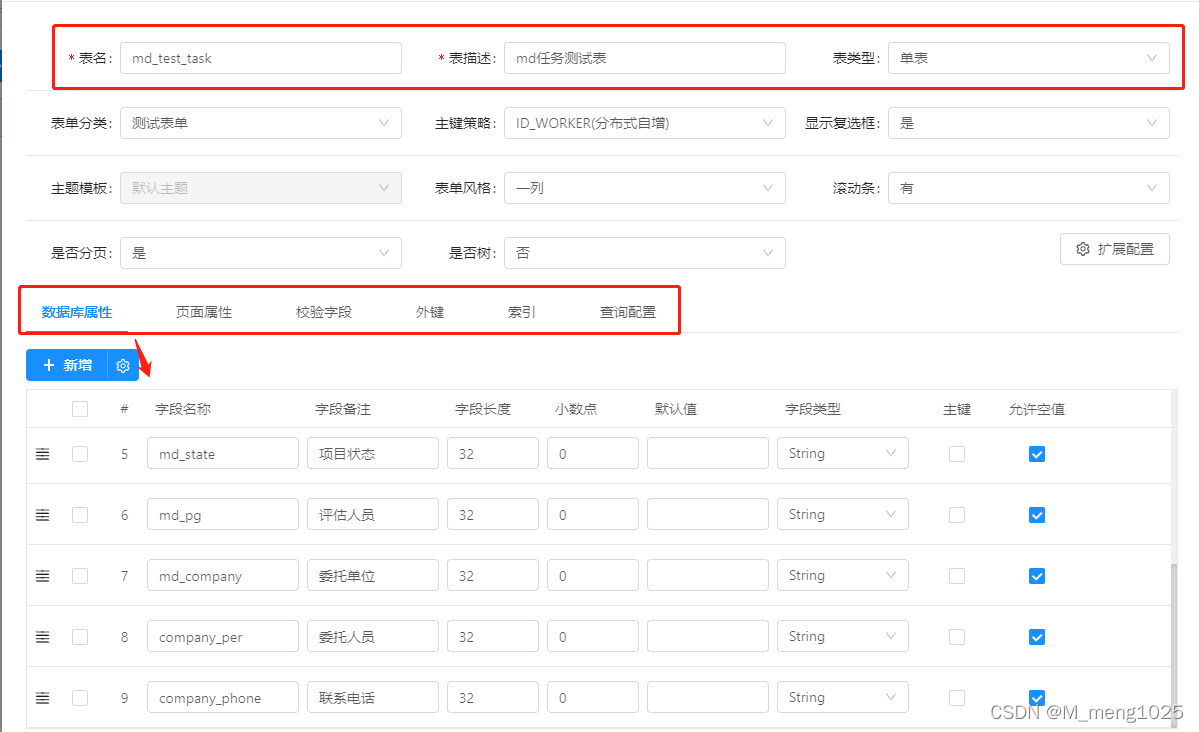
Task: Open the disabled 主题模板 dropdown
Action: pyautogui.click(x=261, y=188)
